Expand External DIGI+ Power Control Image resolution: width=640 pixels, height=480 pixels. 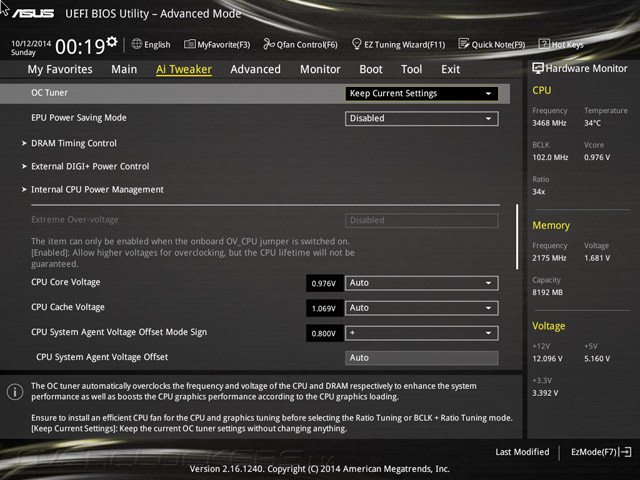[90, 167]
